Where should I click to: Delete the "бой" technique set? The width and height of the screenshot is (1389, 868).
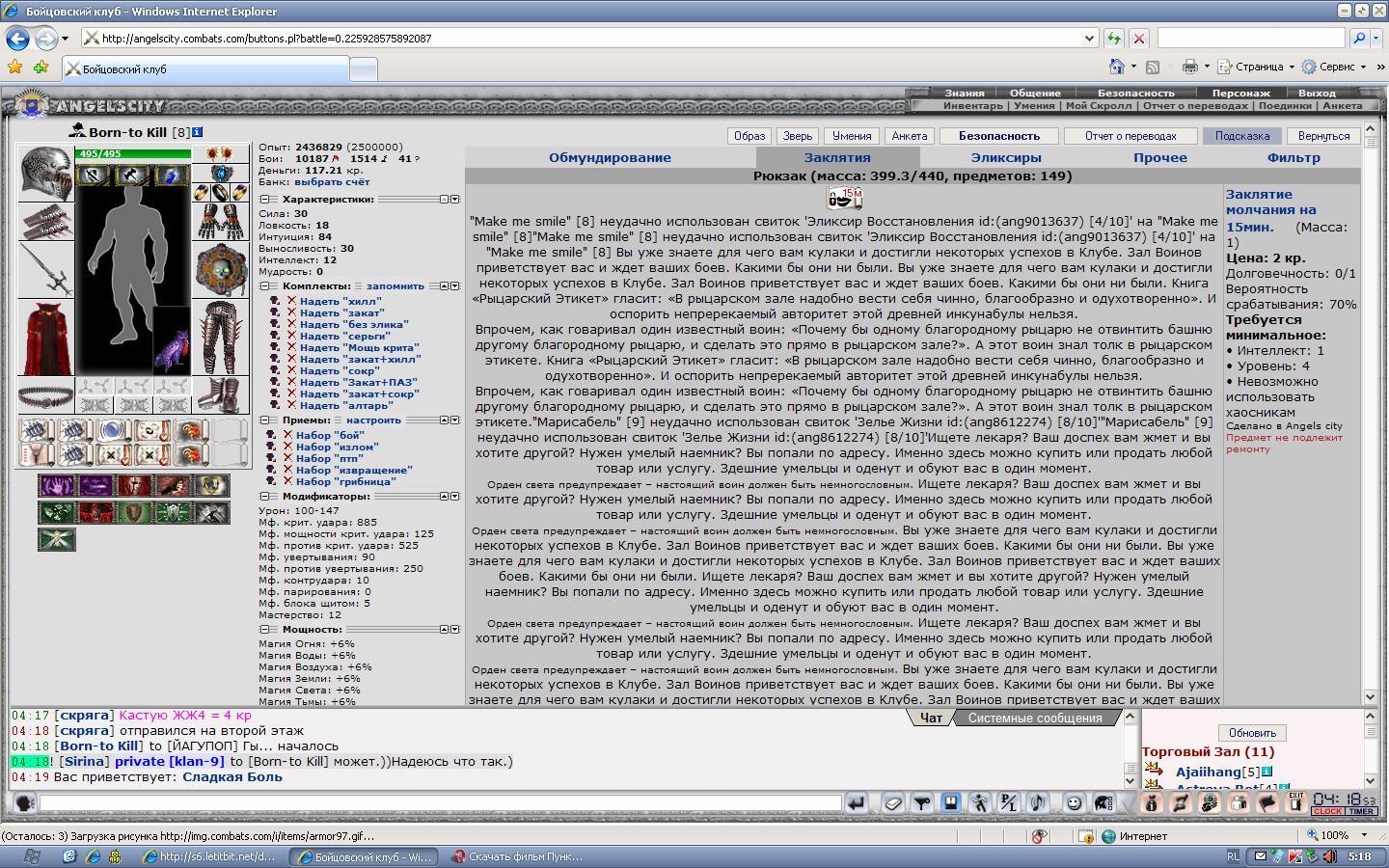(x=287, y=435)
